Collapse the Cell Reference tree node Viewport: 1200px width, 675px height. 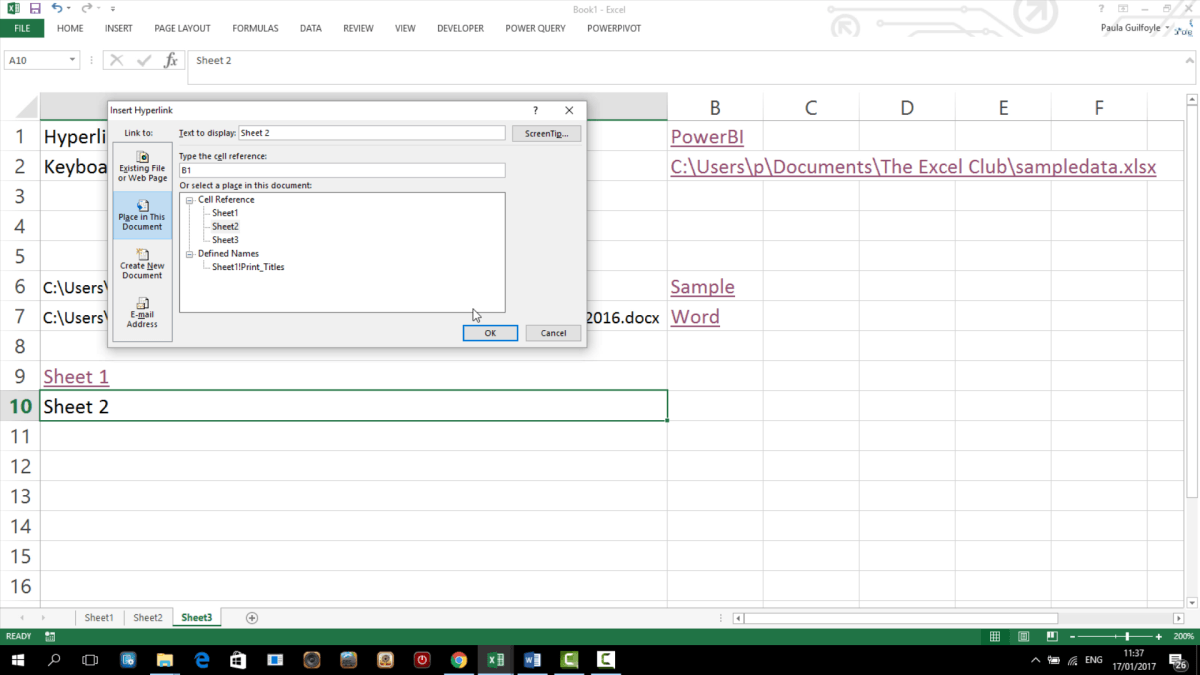(x=190, y=200)
